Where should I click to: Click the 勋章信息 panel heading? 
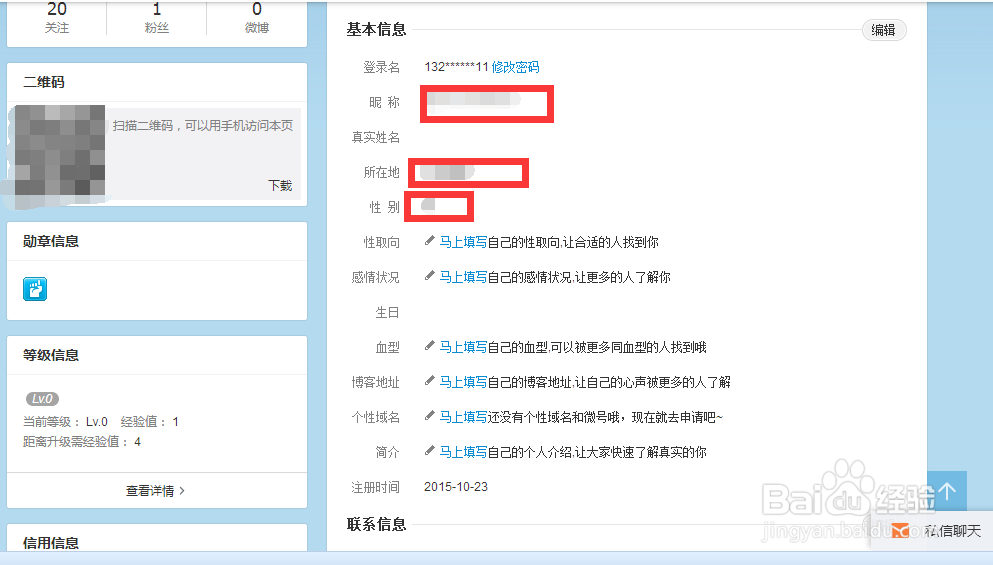pyautogui.click(x=51, y=241)
